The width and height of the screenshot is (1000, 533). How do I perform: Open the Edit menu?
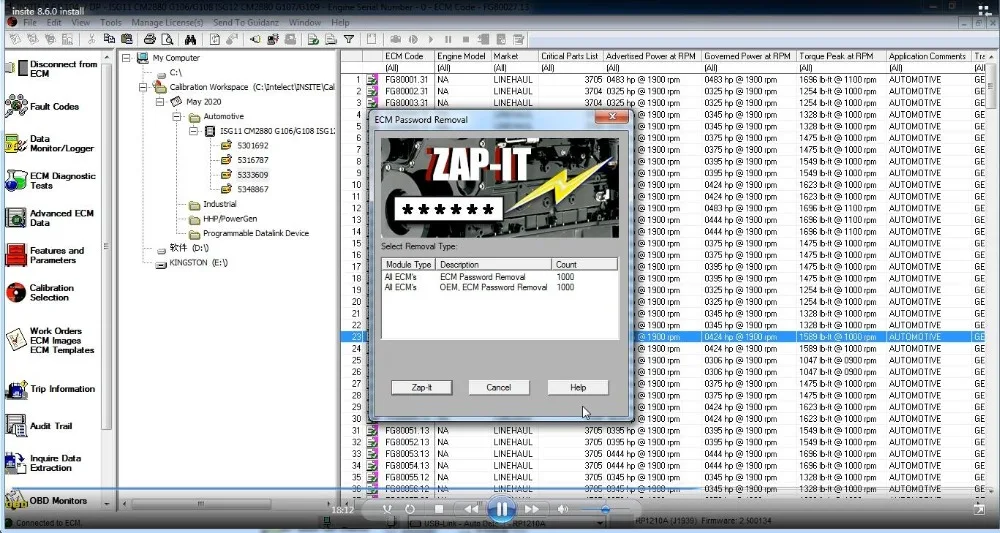(54, 22)
